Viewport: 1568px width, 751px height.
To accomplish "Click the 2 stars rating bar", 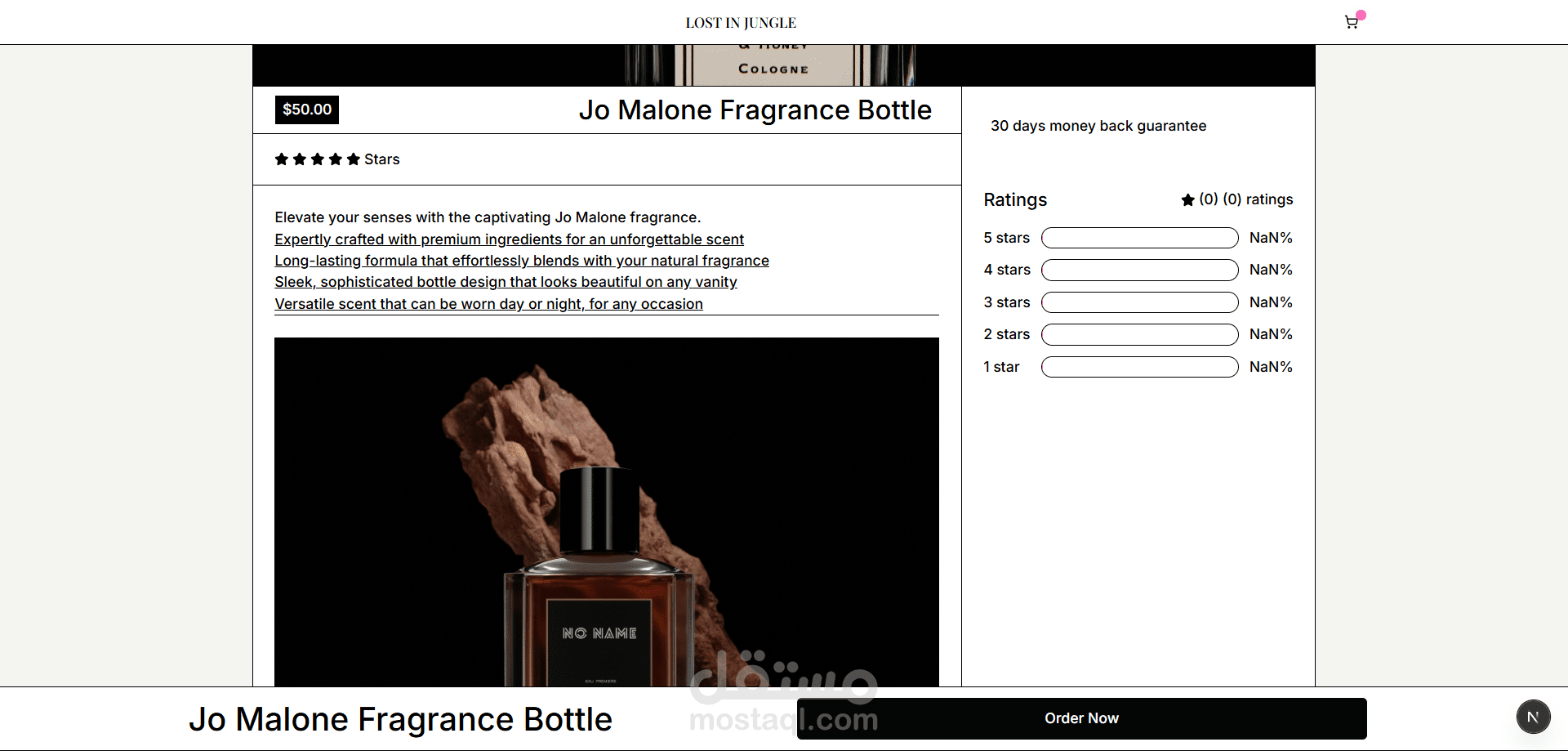I will click(1140, 334).
